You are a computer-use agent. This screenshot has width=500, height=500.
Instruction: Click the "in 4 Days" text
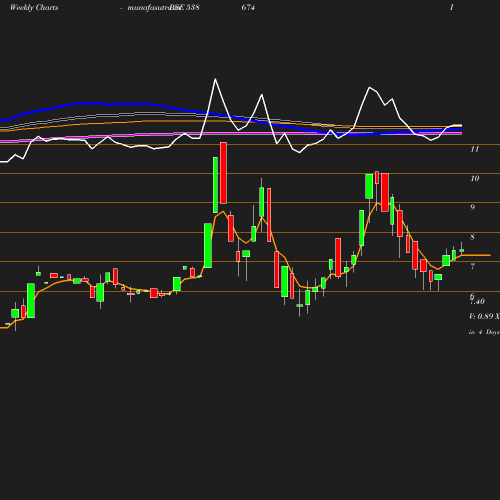[484, 332]
